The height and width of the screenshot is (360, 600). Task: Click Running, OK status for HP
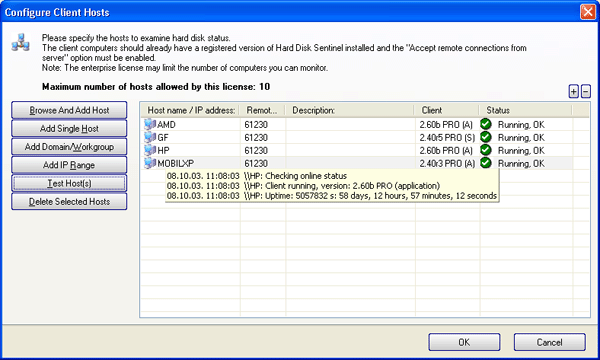tap(521, 151)
